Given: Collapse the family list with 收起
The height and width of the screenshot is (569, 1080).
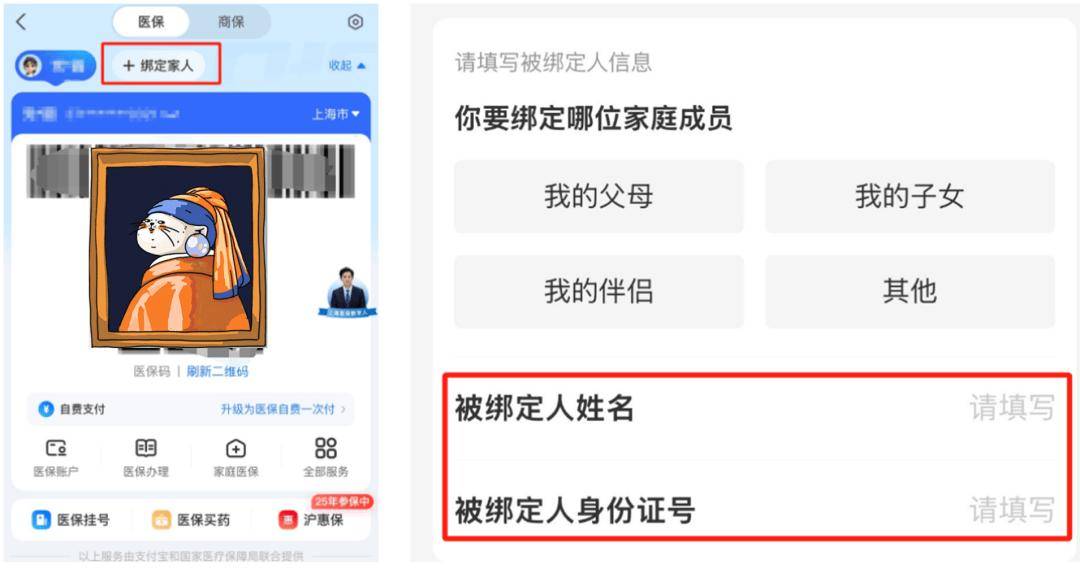Looking at the screenshot, I should point(347,65).
